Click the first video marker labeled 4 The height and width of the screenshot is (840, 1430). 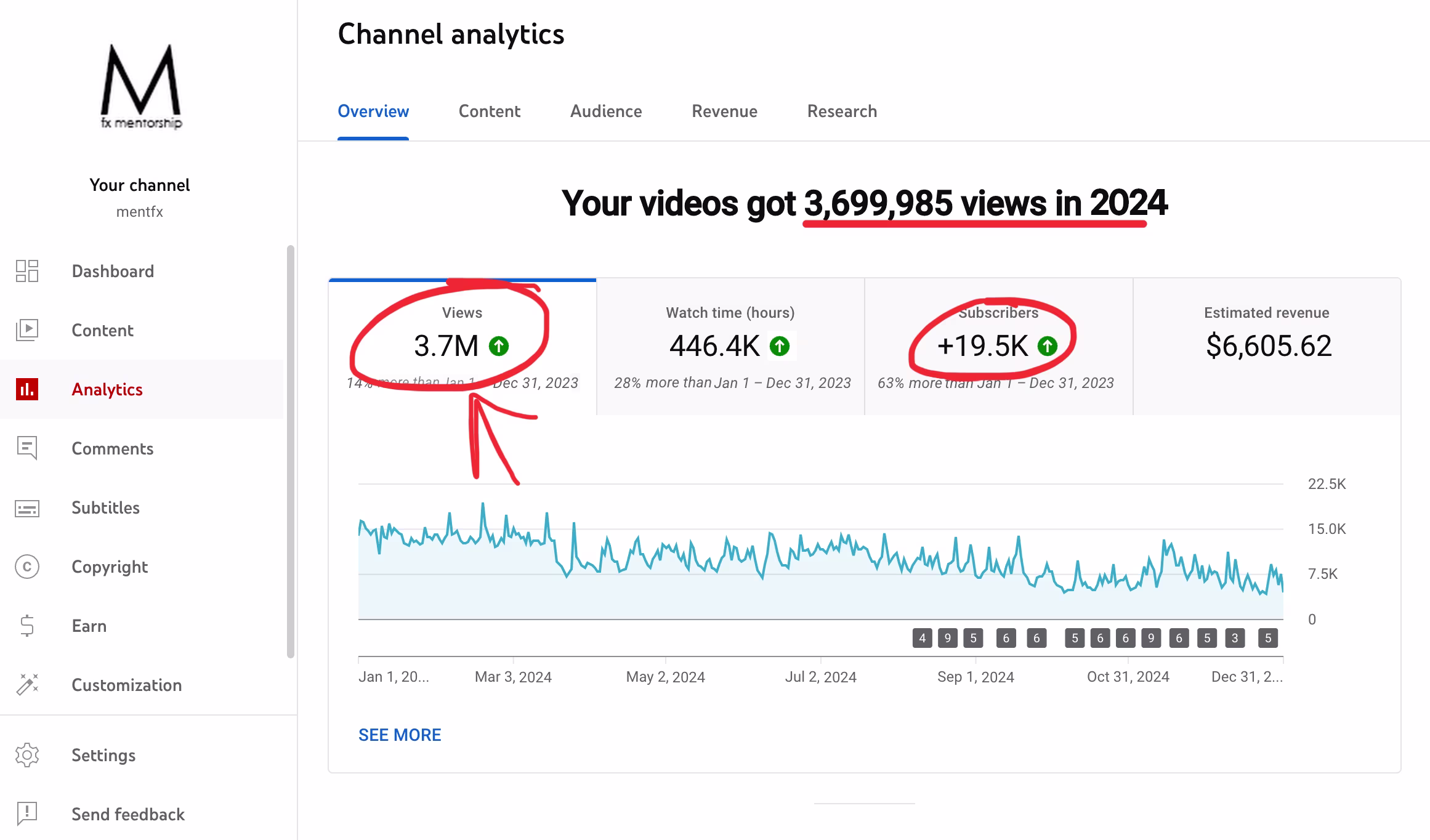tap(922, 638)
